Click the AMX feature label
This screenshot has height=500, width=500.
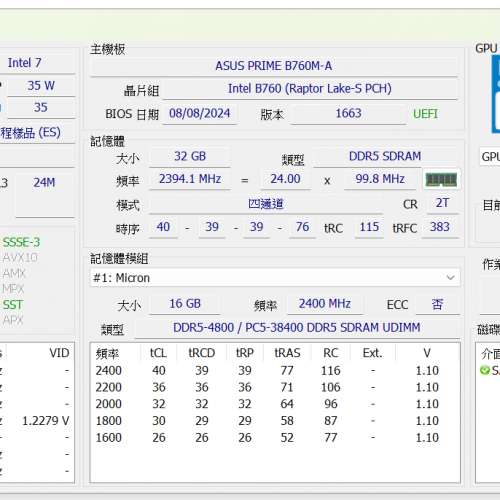14,273
